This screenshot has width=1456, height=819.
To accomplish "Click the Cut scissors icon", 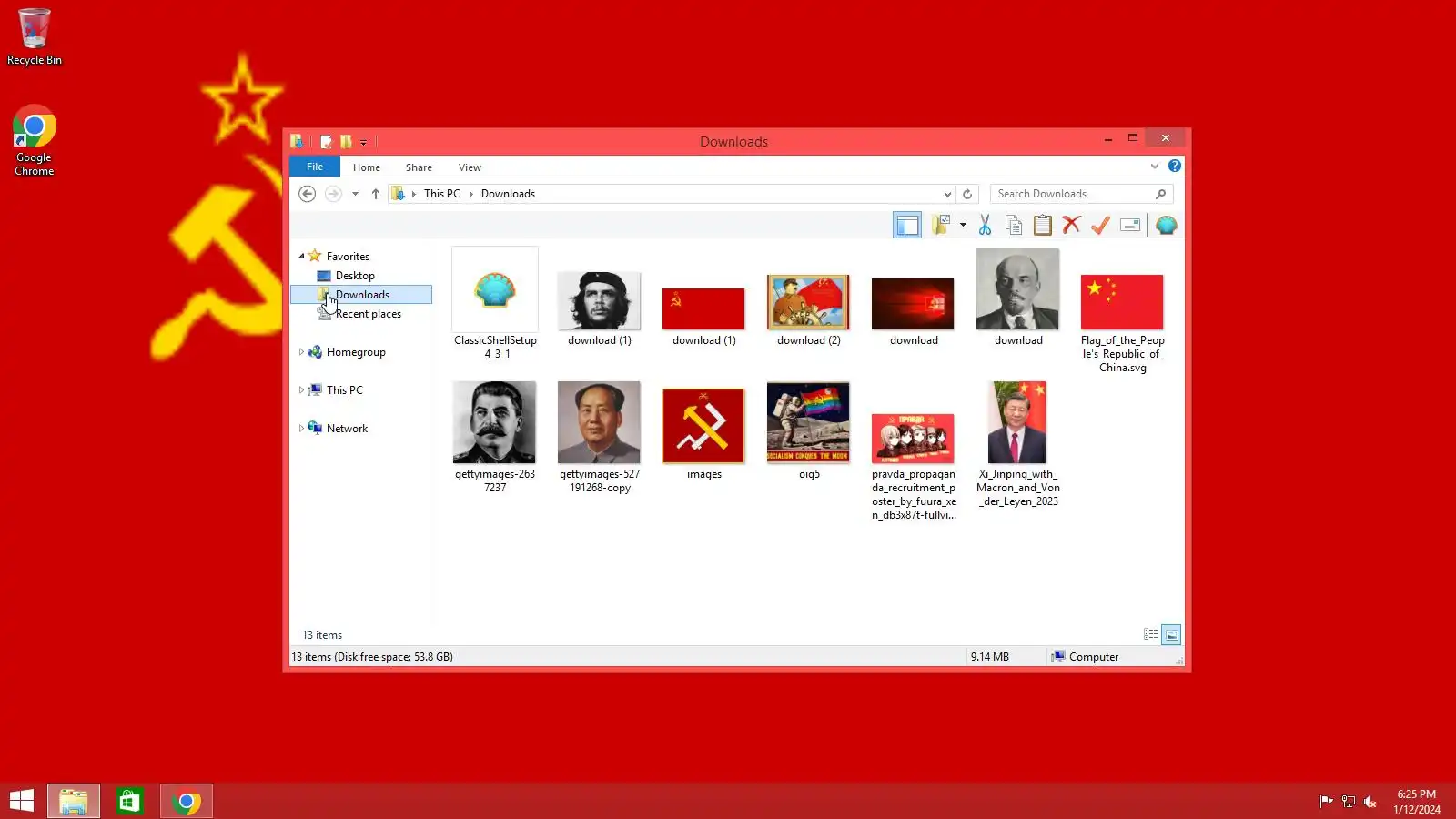I will point(985,225).
